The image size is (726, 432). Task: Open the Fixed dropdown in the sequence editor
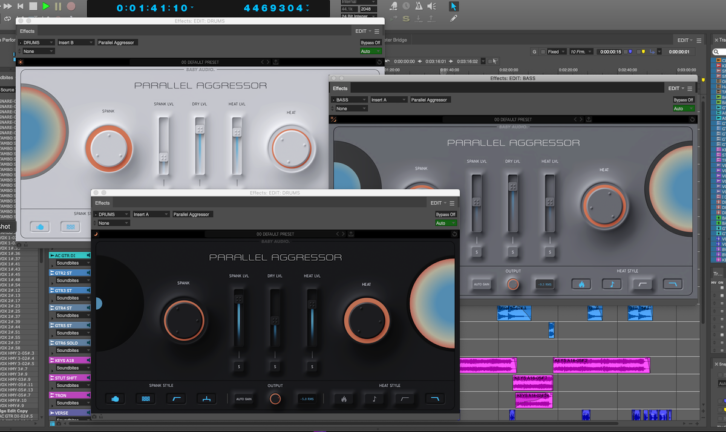pyautogui.click(x=556, y=52)
